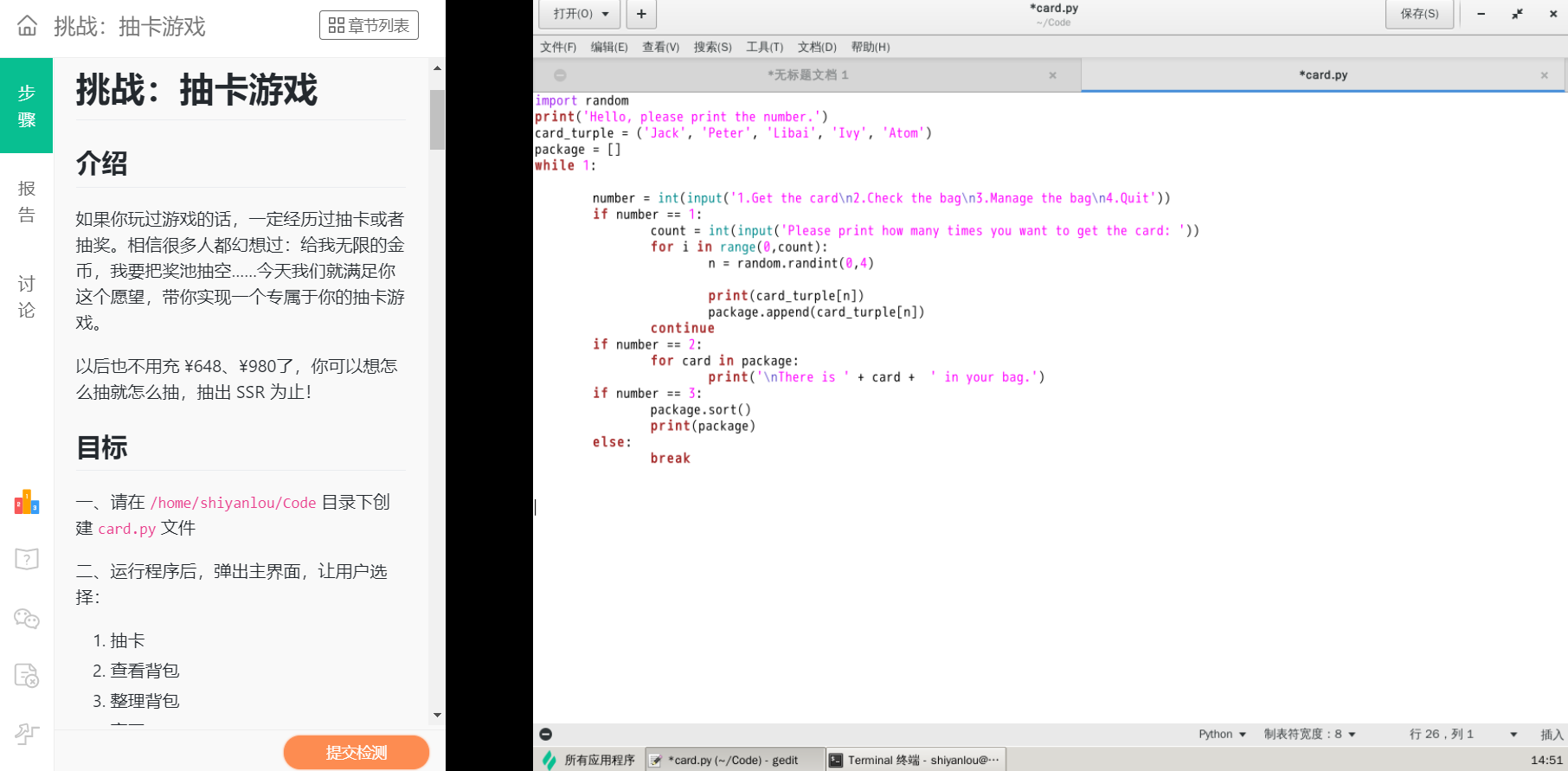Open the Python language dropdown in status bar
Image resolution: width=1568 pixels, height=771 pixels.
(1222, 734)
